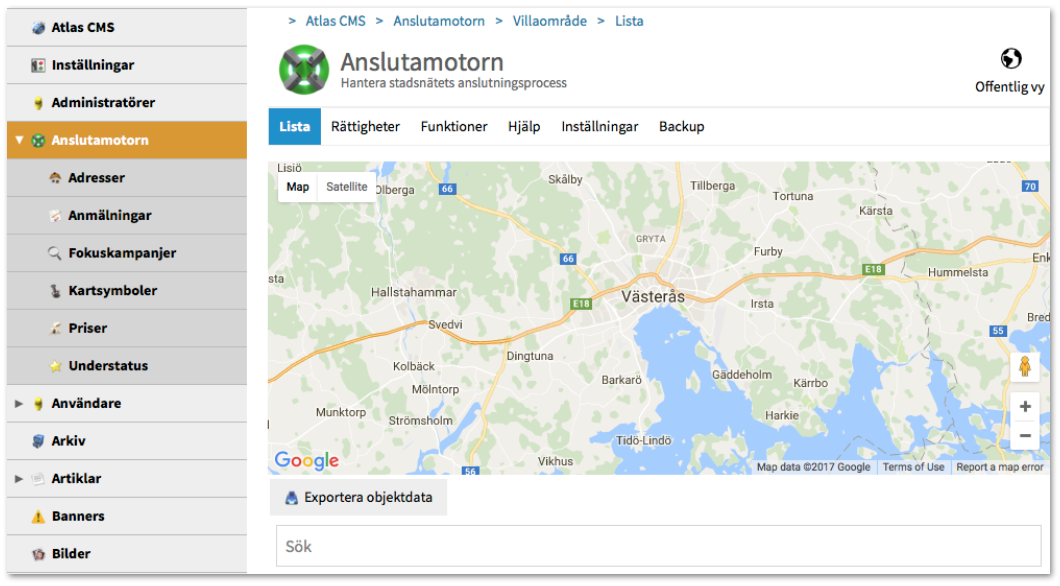Zoom in on the map
This screenshot has width=1060, height=586.
click(x=1025, y=406)
